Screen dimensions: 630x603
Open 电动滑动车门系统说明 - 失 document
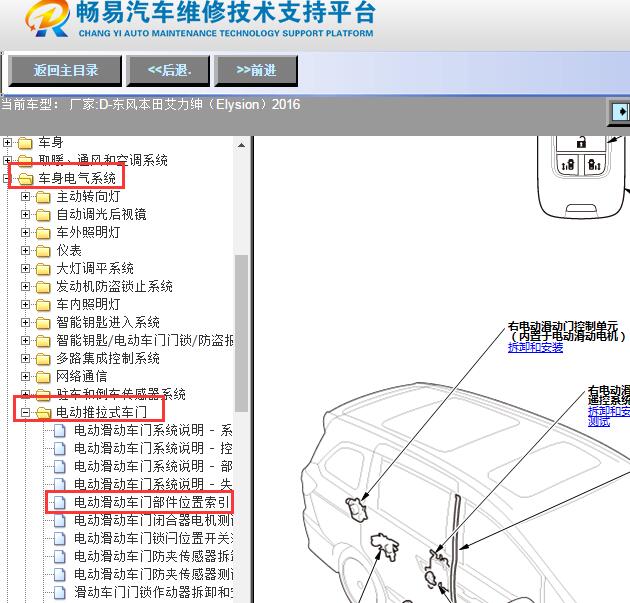click(153, 484)
